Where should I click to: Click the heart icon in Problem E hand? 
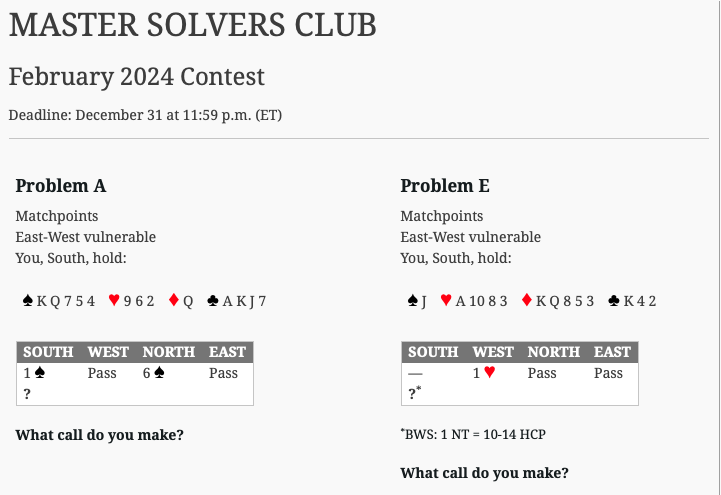pos(446,300)
